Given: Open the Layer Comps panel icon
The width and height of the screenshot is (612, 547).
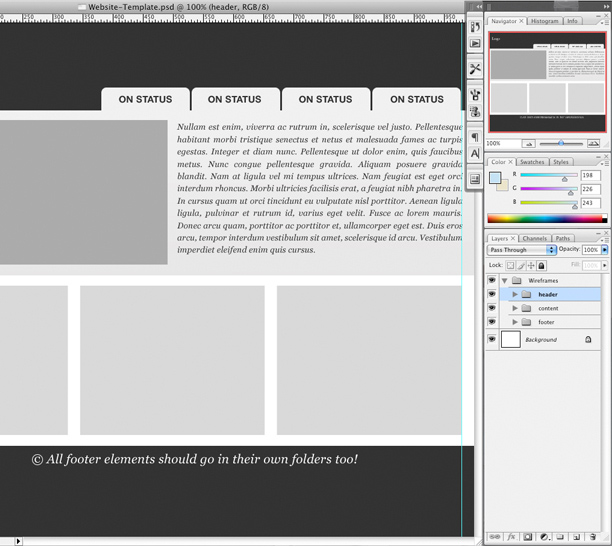Looking at the screenshot, I should [475, 179].
